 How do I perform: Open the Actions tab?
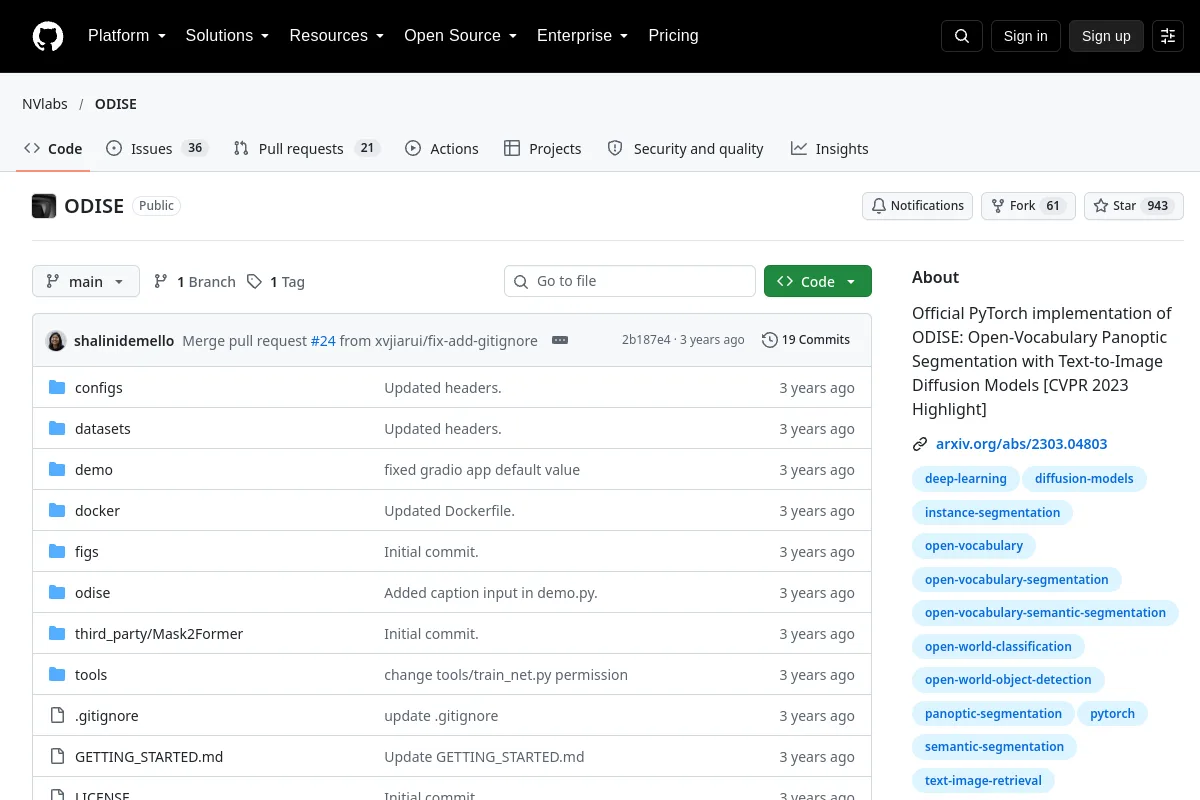(x=442, y=149)
